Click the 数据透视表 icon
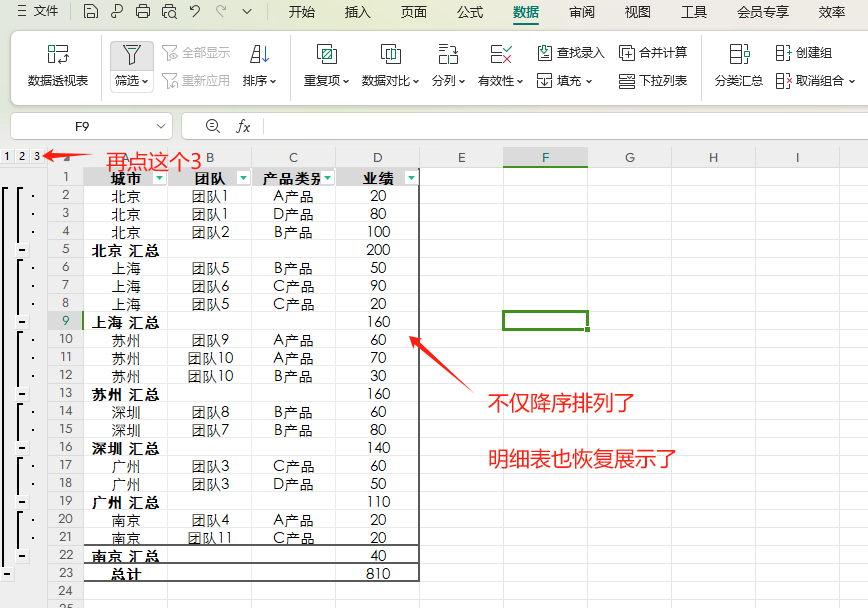Image resolution: width=868 pixels, height=608 pixels. pos(58,55)
